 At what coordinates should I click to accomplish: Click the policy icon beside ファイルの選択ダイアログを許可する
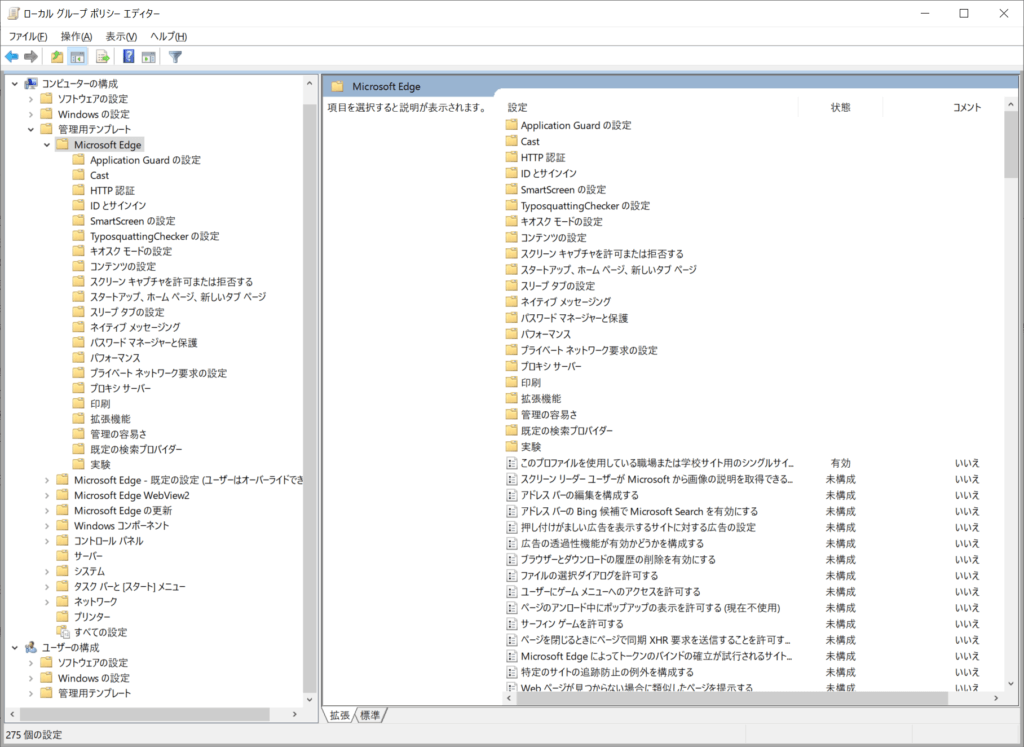click(512, 575)
